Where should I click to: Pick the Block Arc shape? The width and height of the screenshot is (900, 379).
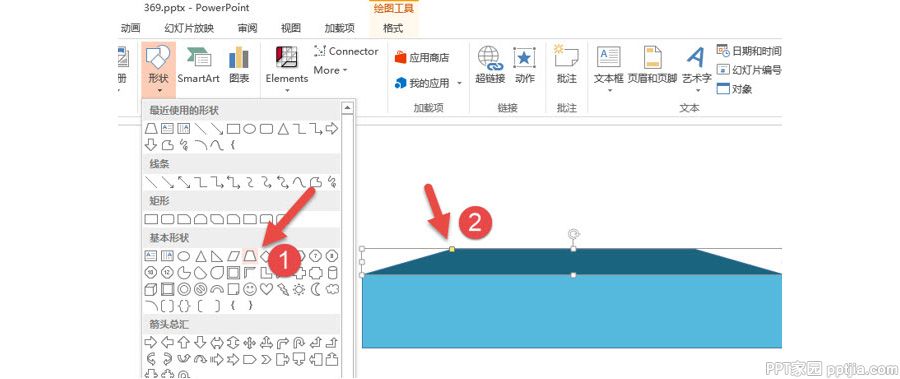tap(217, 289)
